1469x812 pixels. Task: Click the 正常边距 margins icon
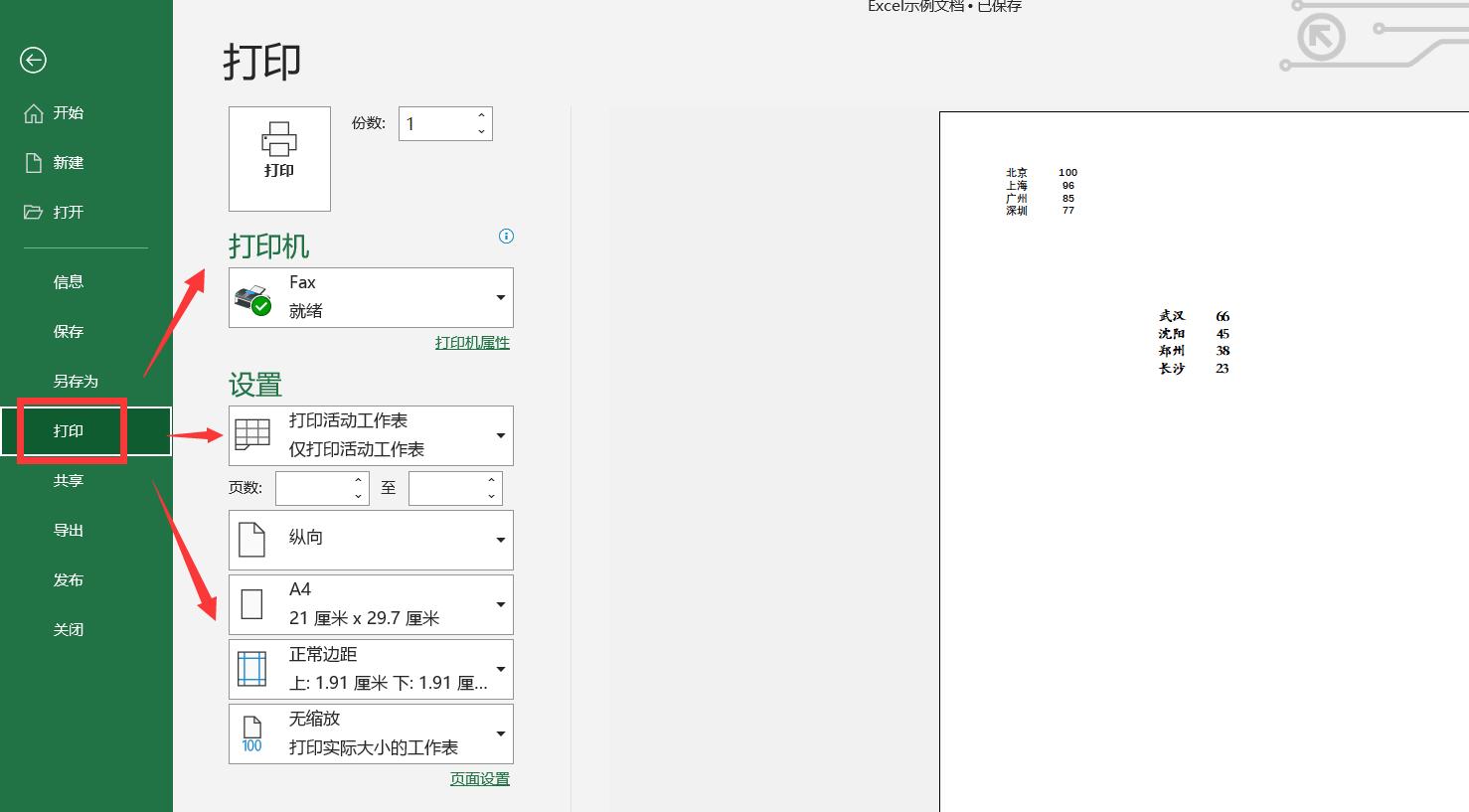[252, 668]
